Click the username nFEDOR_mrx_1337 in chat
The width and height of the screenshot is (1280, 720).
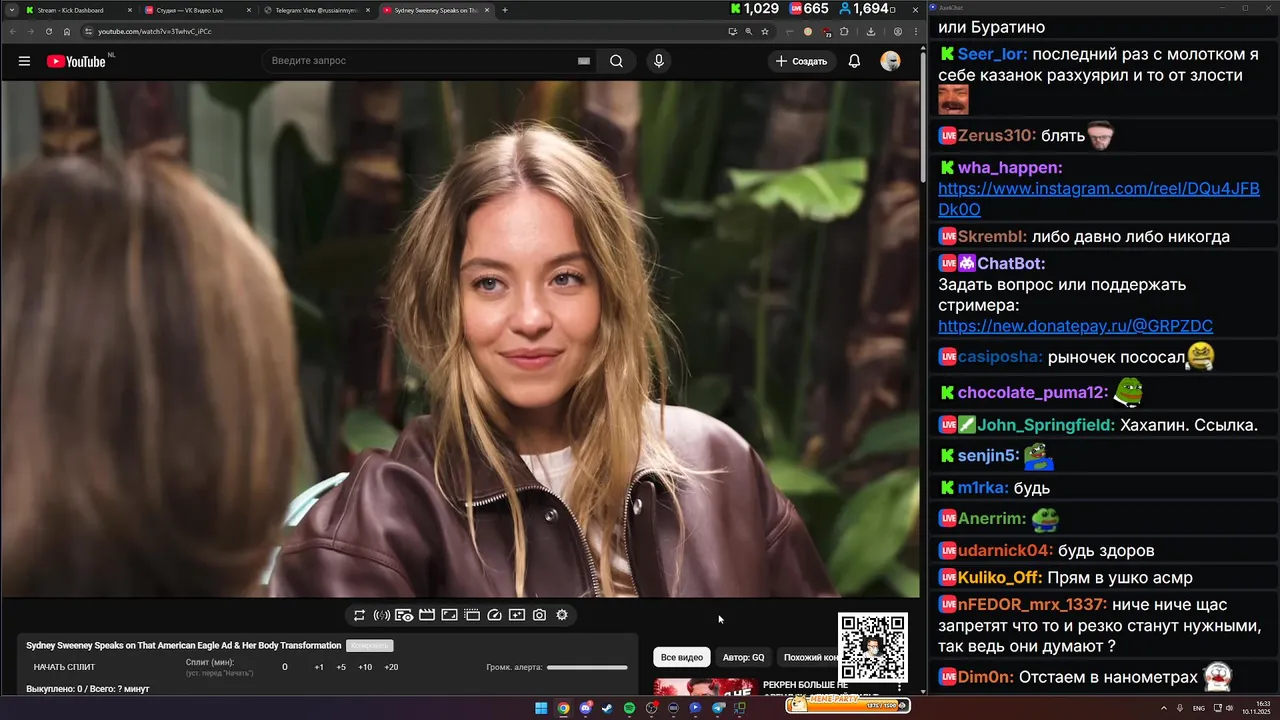click(x=1031, y=604)
